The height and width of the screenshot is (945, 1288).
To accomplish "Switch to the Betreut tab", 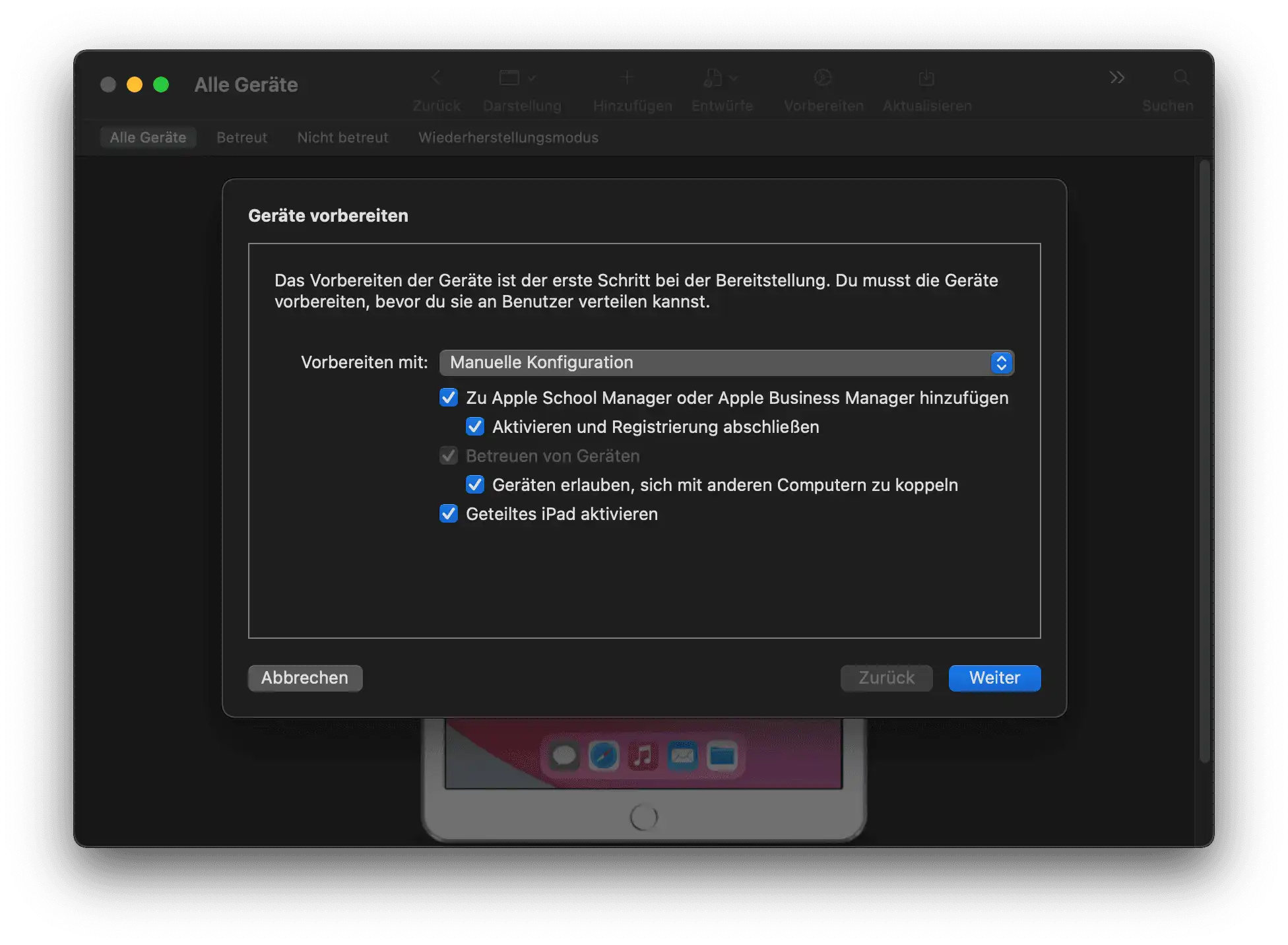I will (241, 137).
